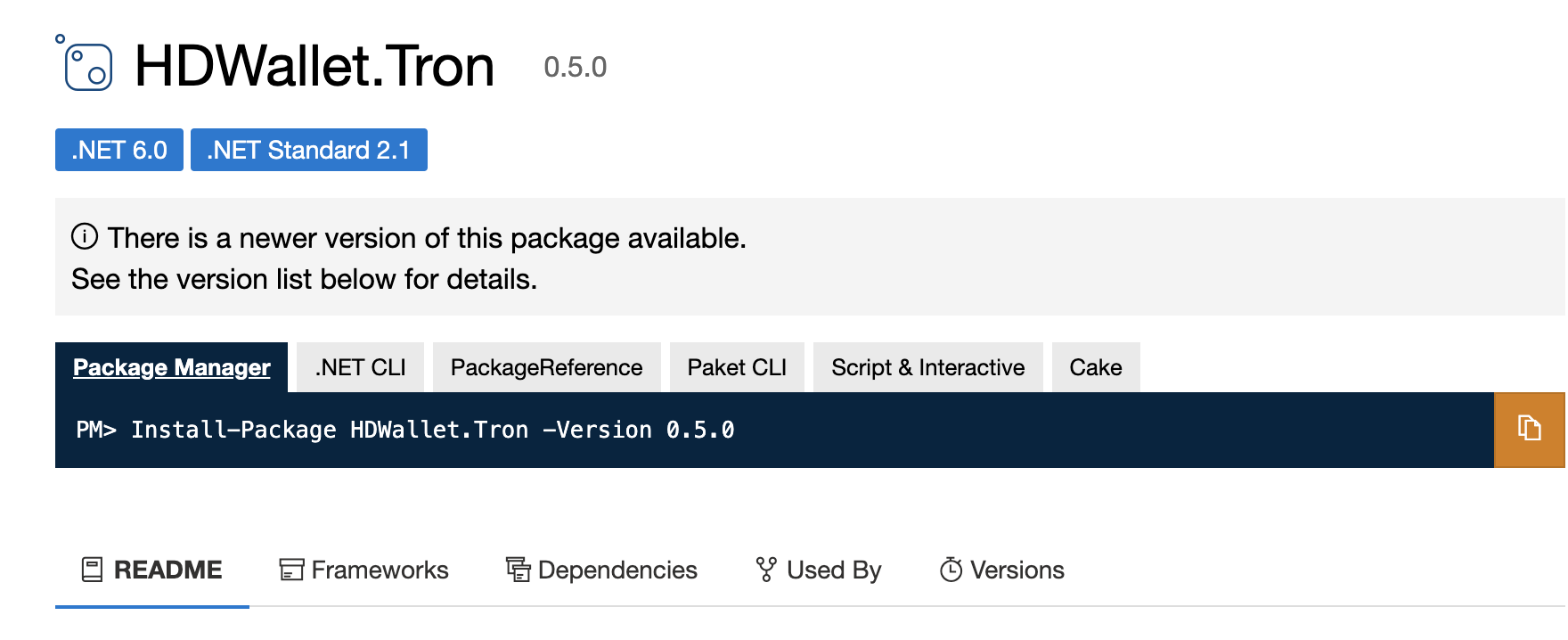Open the PackageReference tab
Viewport: 1568px width, 640px height.
tap(546, 367)
